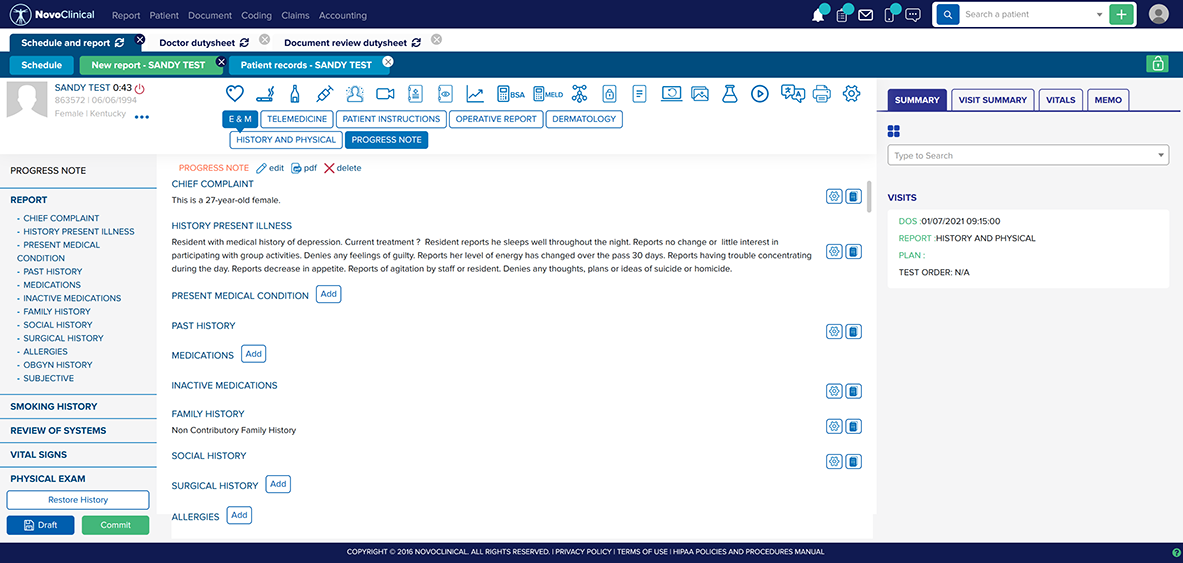Open the video camera telehealth icon
1183x563 pixels.
[x=385, y=94]
